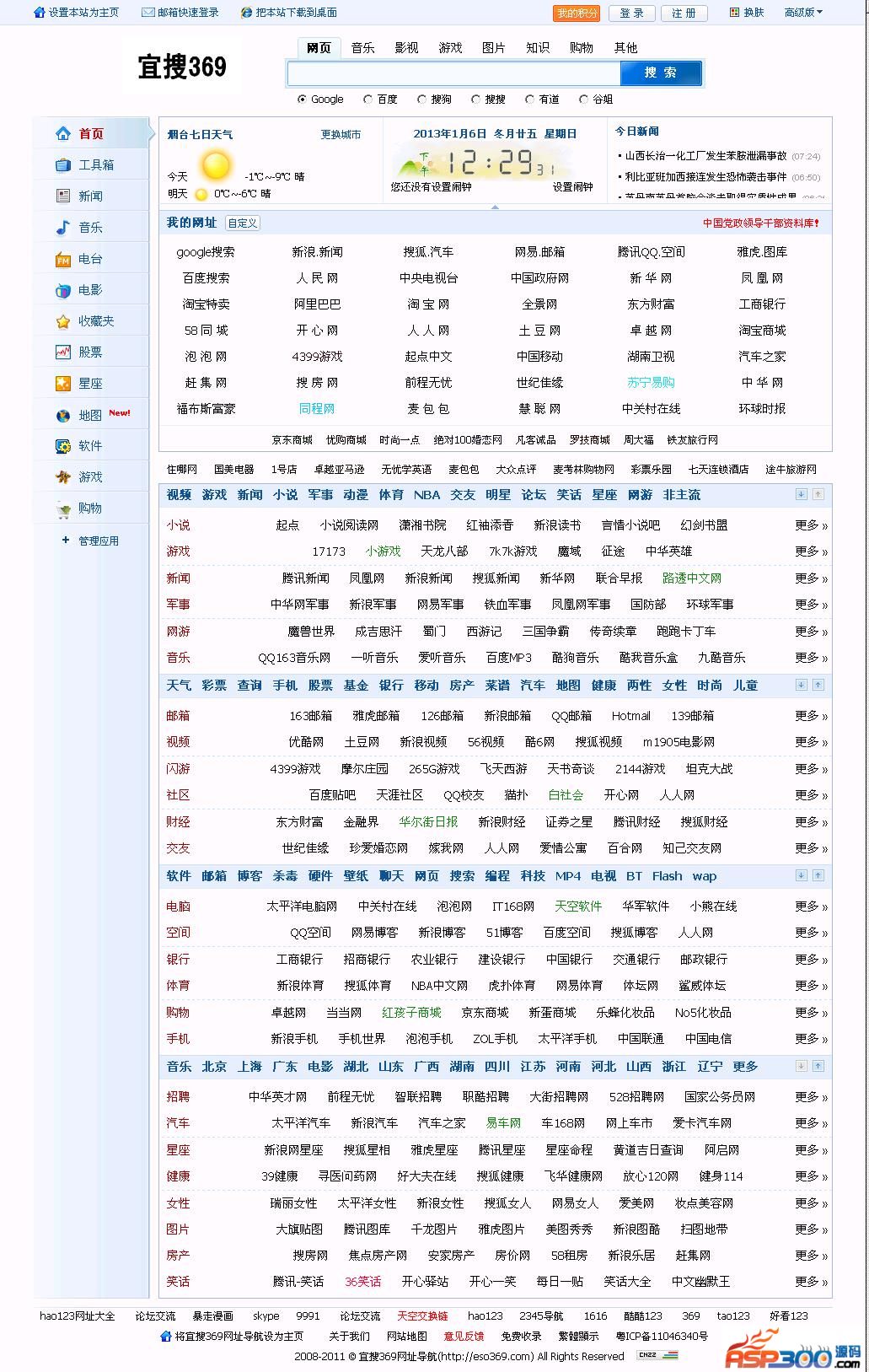Open the 工具箱 toolbox icon in sidebar
This screenshot has height=1372, width=869.
tap(63, 164)
